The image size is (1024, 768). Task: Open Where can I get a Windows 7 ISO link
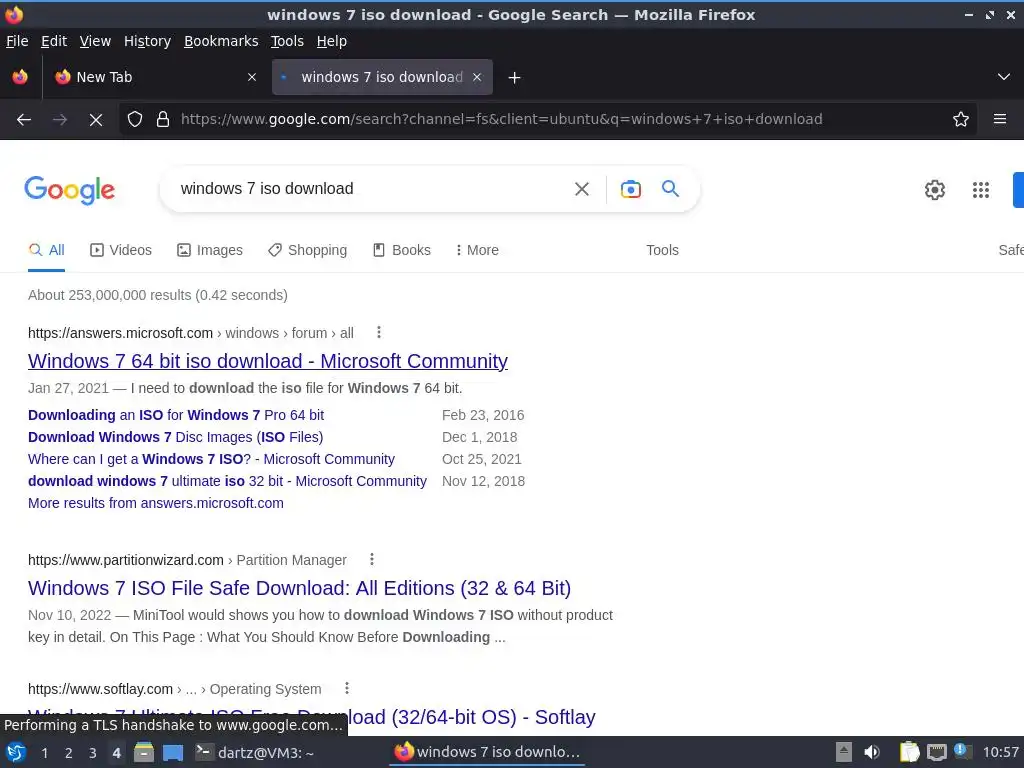212,459
